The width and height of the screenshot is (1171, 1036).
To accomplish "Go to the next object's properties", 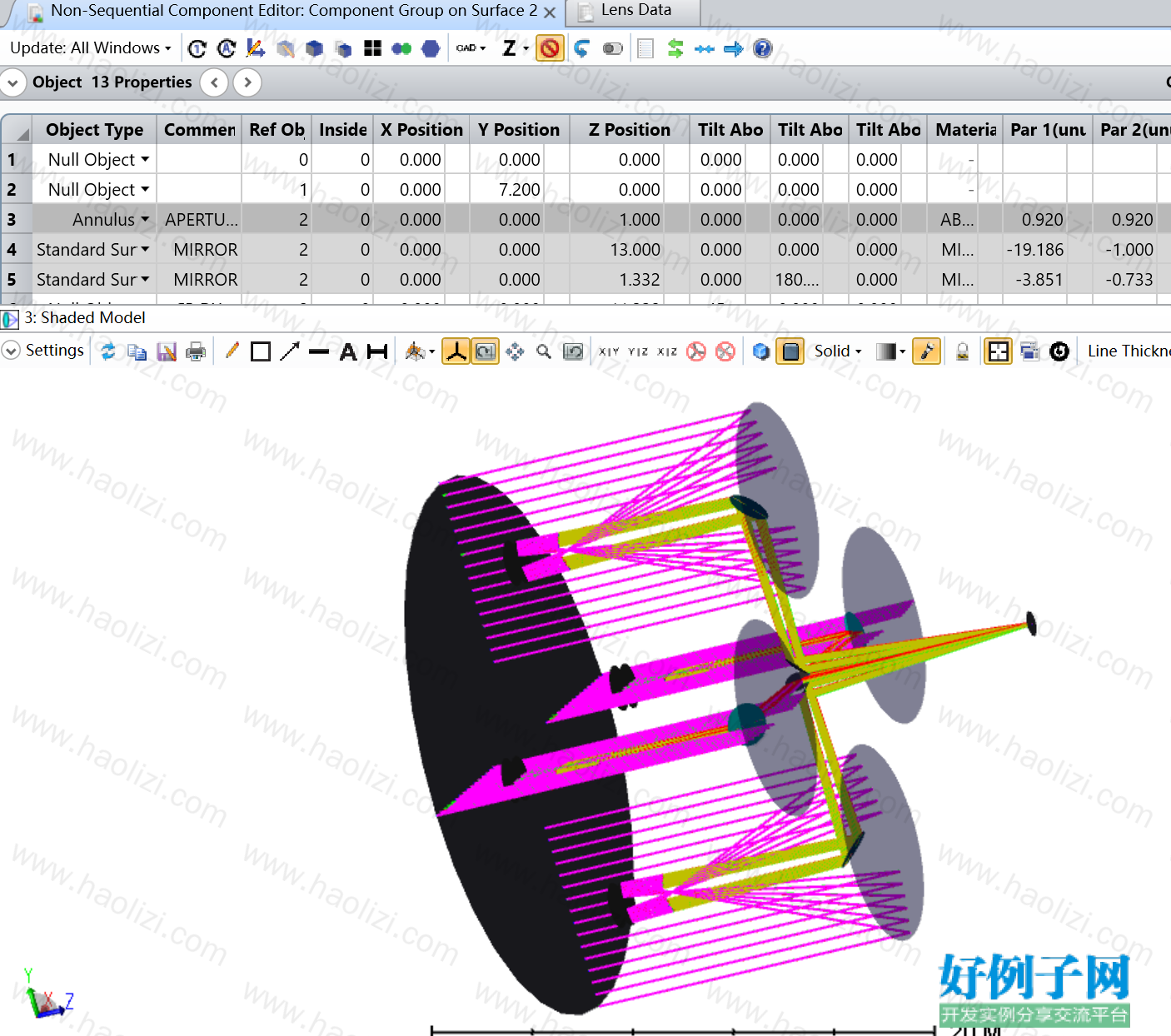I will click(247, 82).
